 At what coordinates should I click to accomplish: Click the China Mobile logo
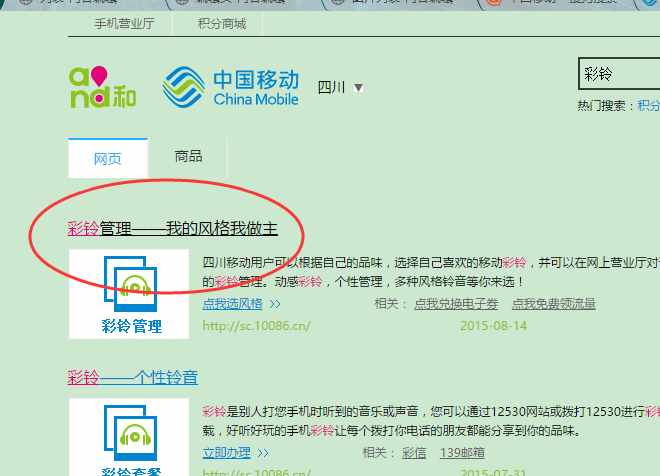231,87
